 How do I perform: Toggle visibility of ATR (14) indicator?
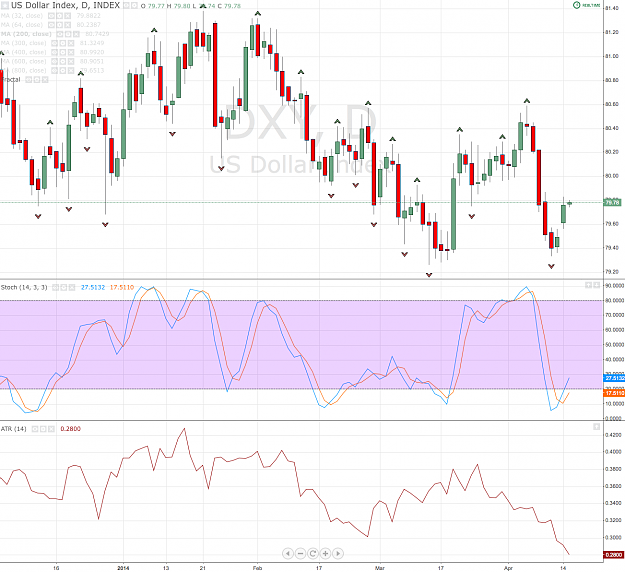(x=35, y=429)
